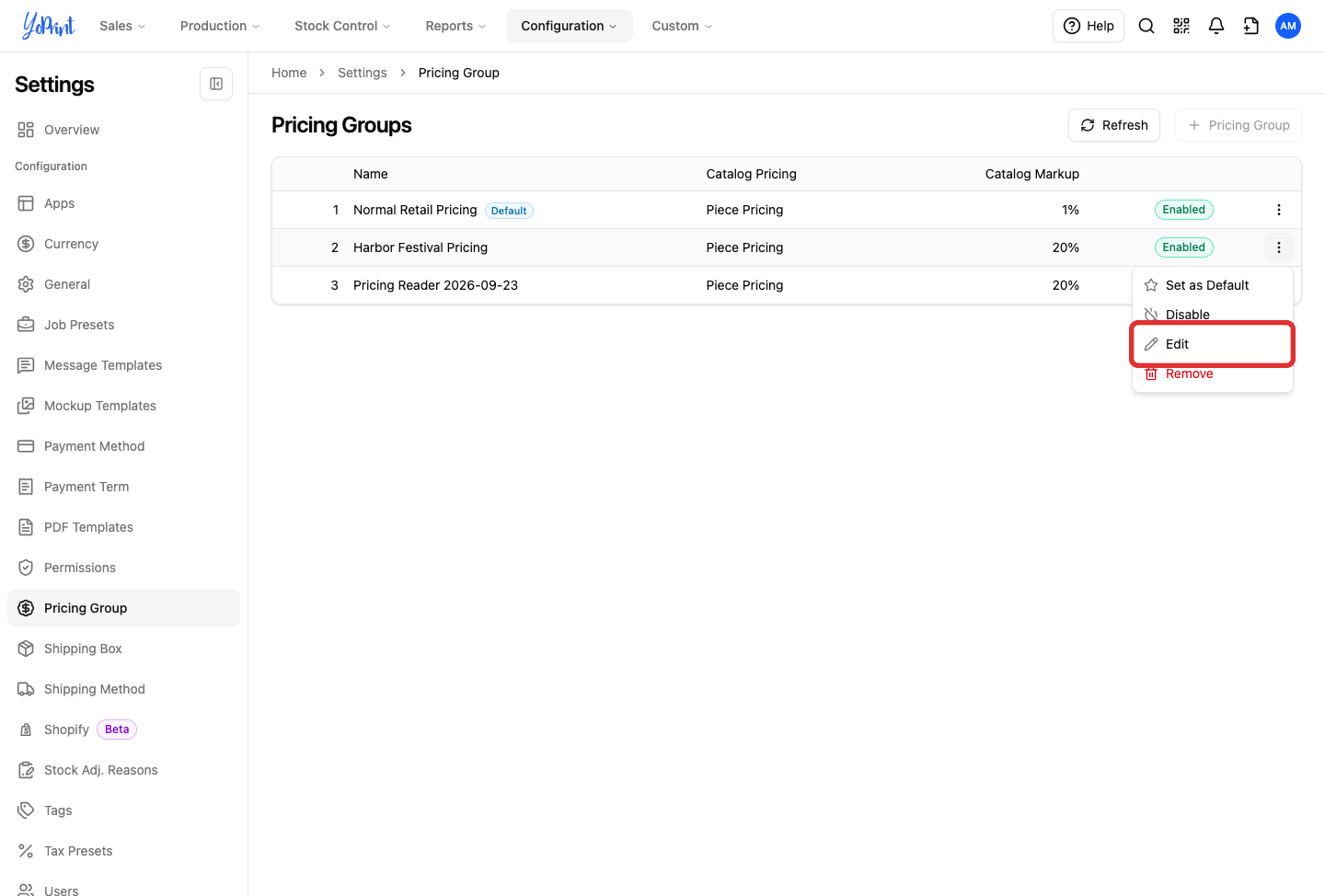Screen dimensions: 1325x896
Task: Open Job Presets settings
Action: coord(123,325)
